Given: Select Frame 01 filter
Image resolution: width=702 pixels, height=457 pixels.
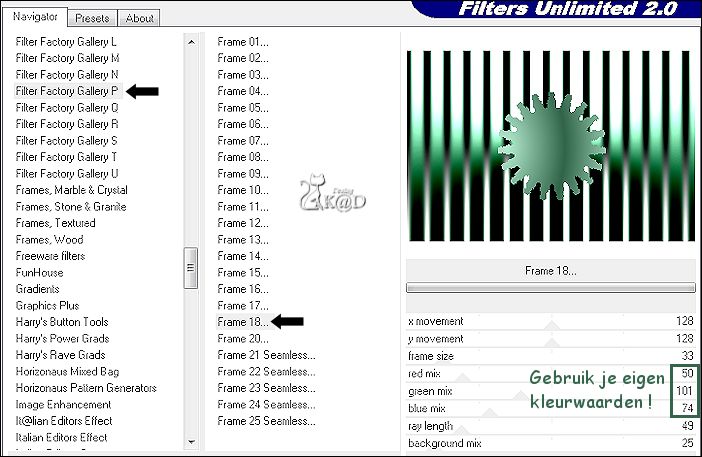Looking at the screenshot, I should point(243,42).
